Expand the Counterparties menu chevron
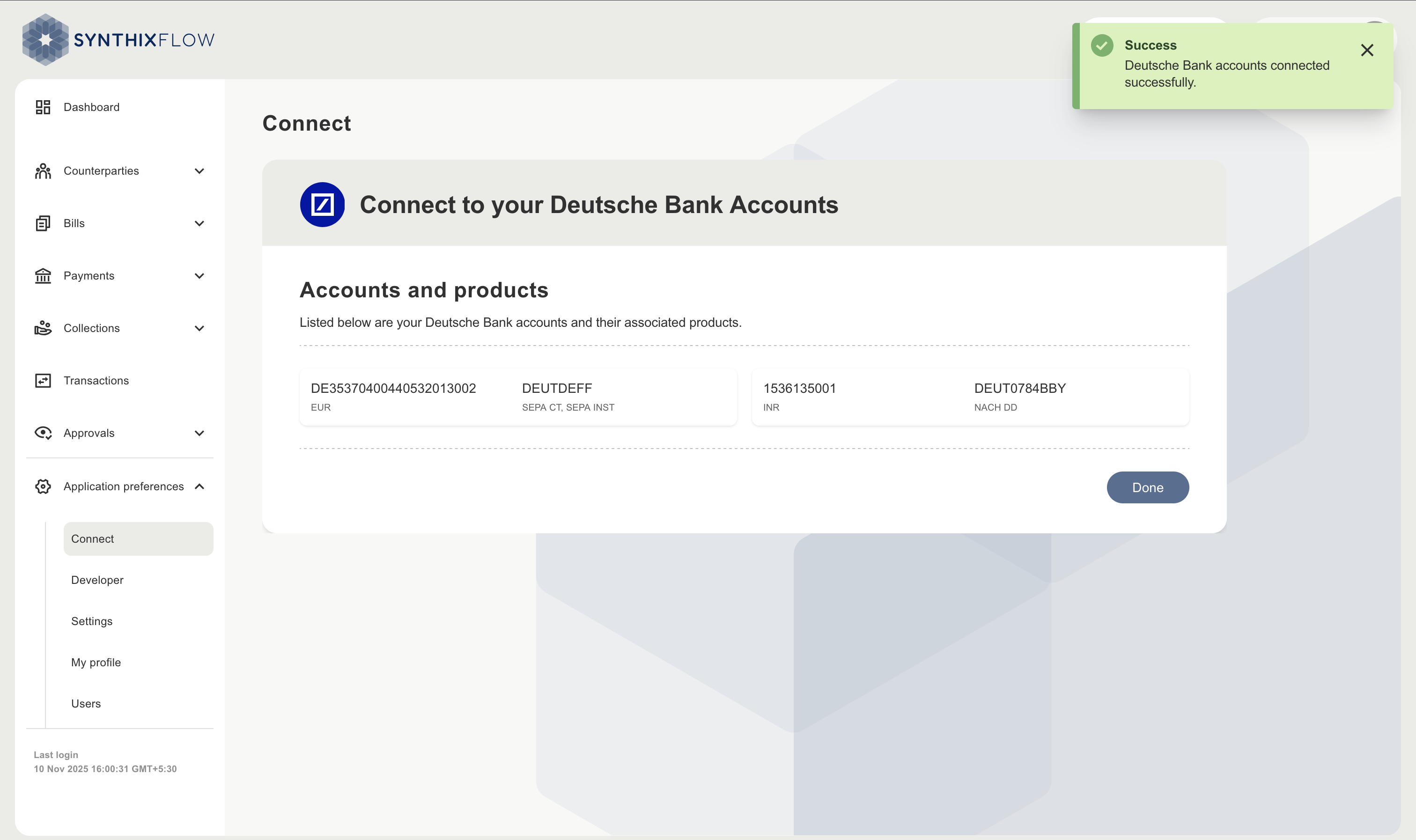 tap(199, 171)
